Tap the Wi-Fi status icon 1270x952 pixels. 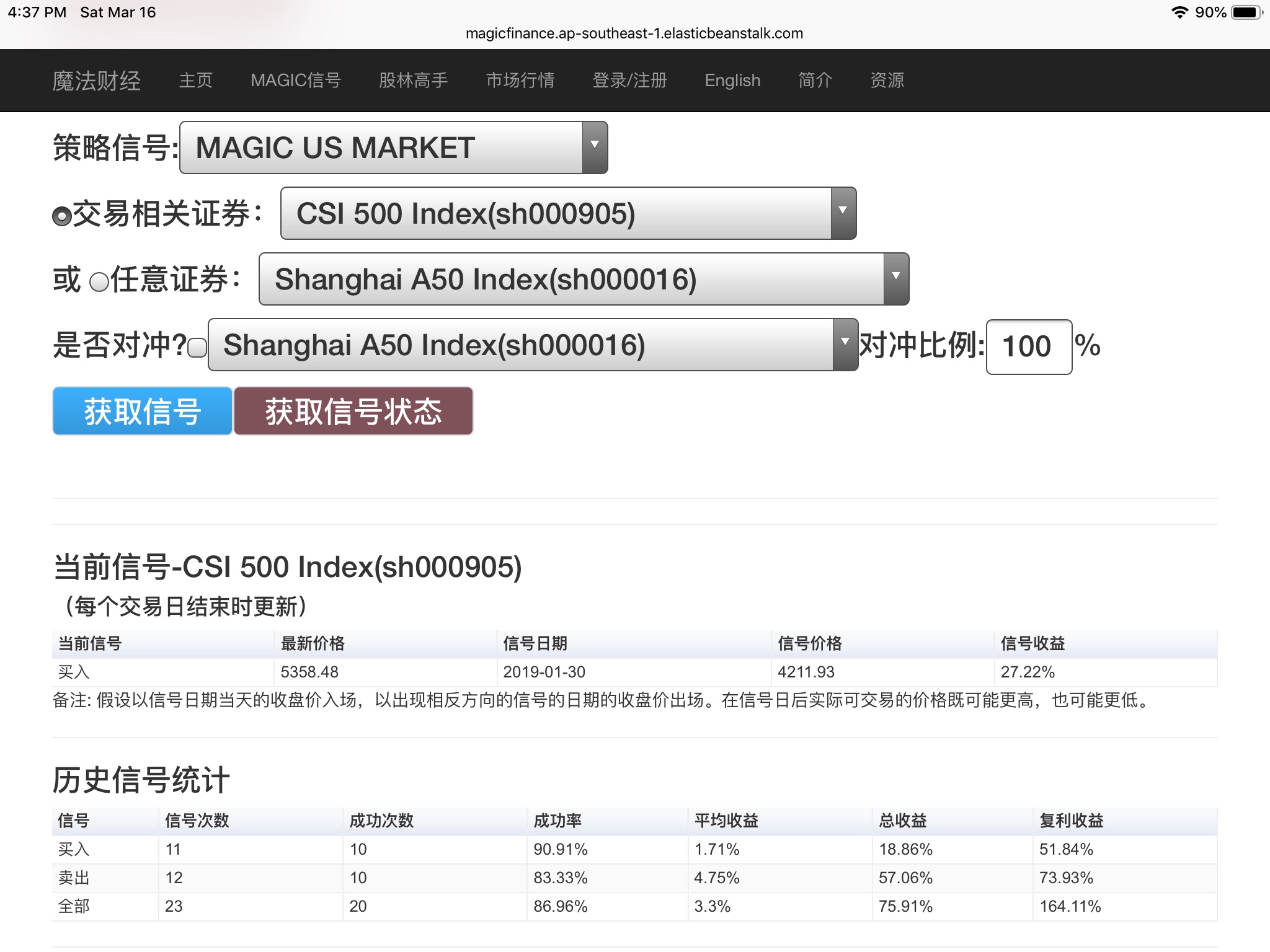(x=1179, y=12)
